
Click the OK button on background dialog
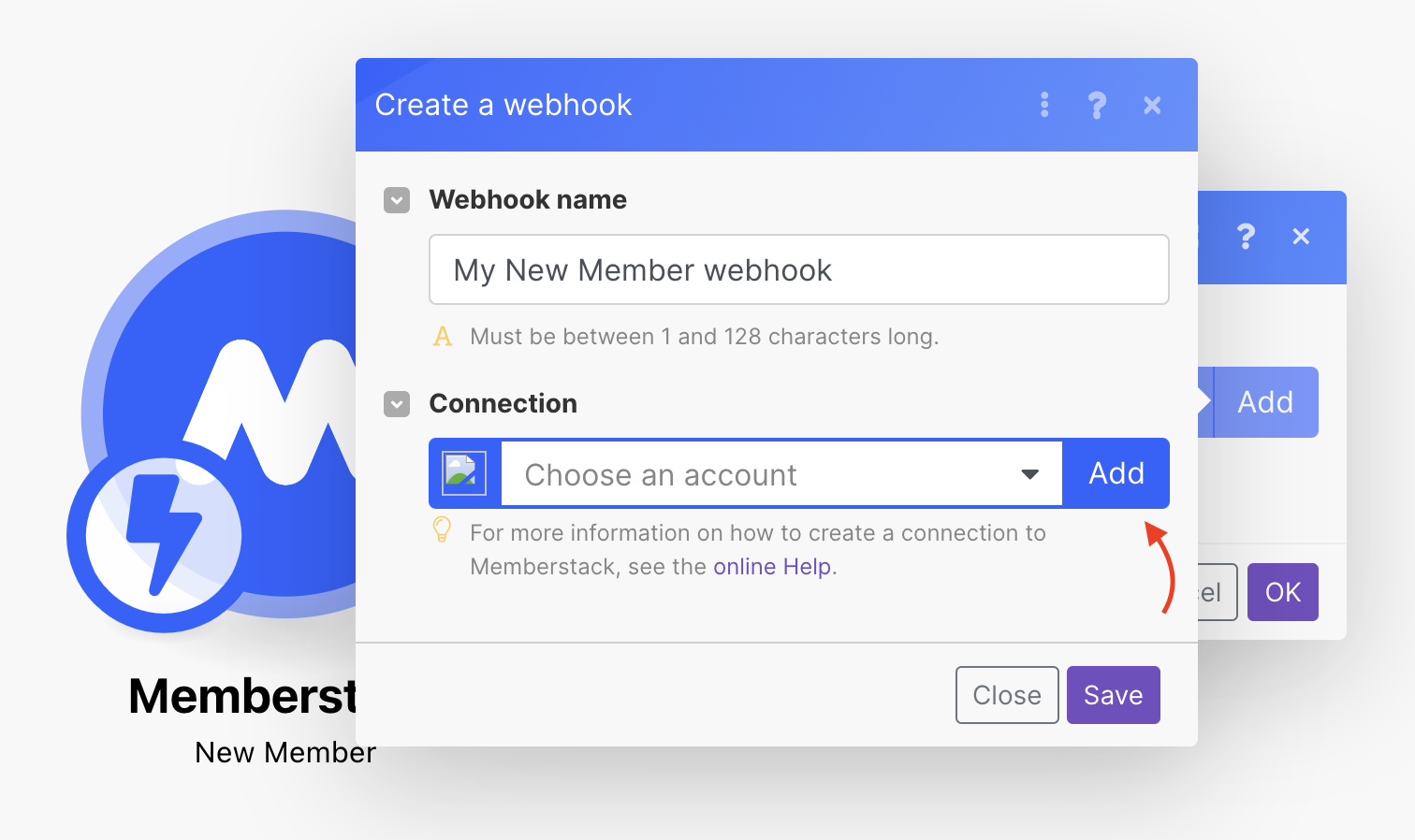pyautogui.click(x=1283, y=592)
